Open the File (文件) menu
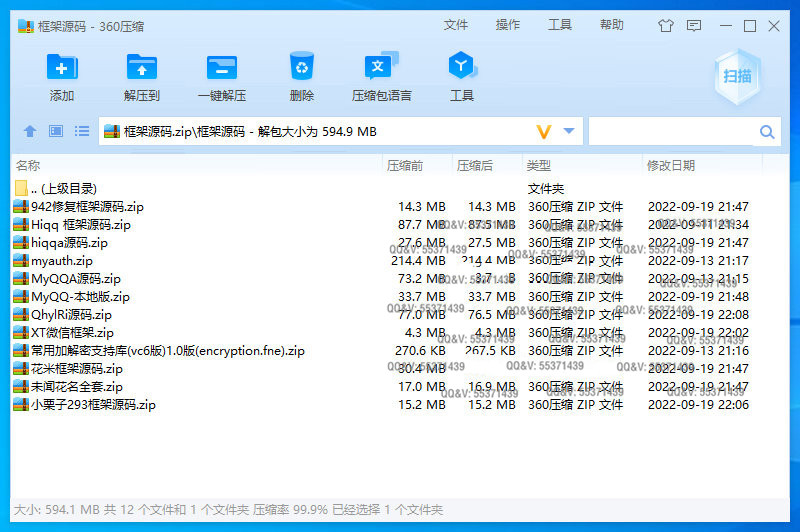This screenshot has width=800, height=532. pyautogui.click(x=456, y=25)
